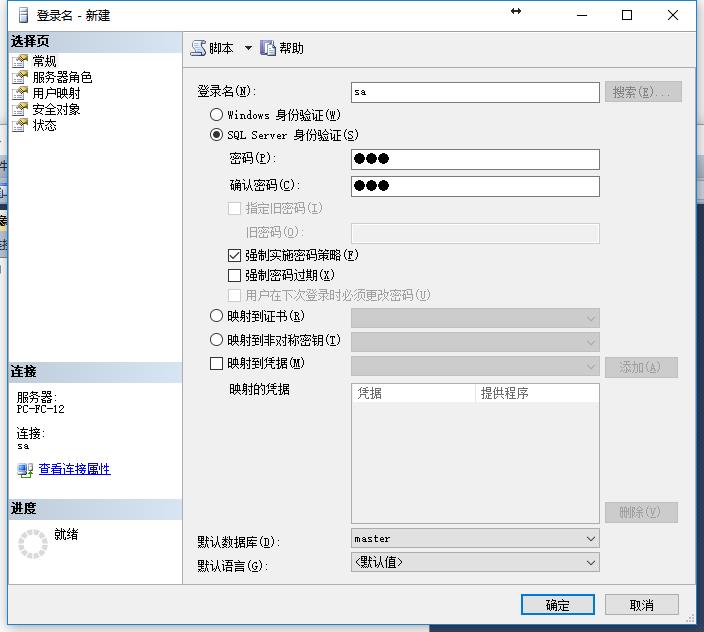
Task: Click in the 密码 input field
Action: click(x=475, y=159)
